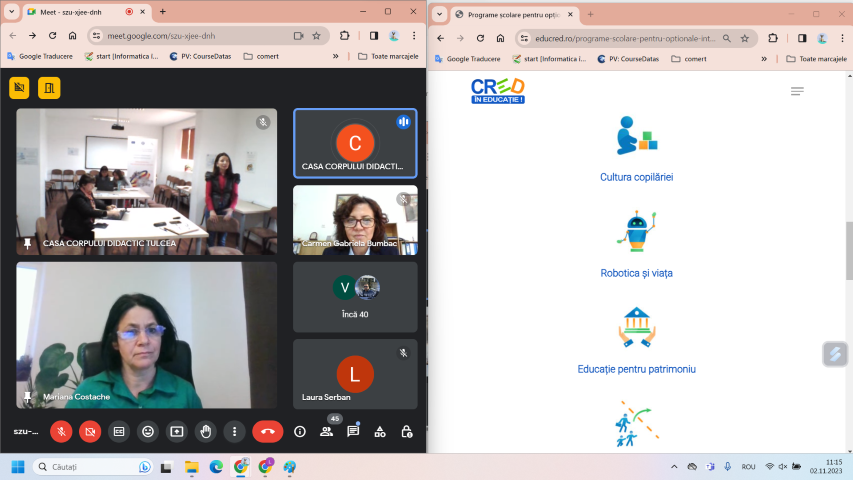
Task: Select the Programe școlare pentru opționale tab
Action: 510,14
